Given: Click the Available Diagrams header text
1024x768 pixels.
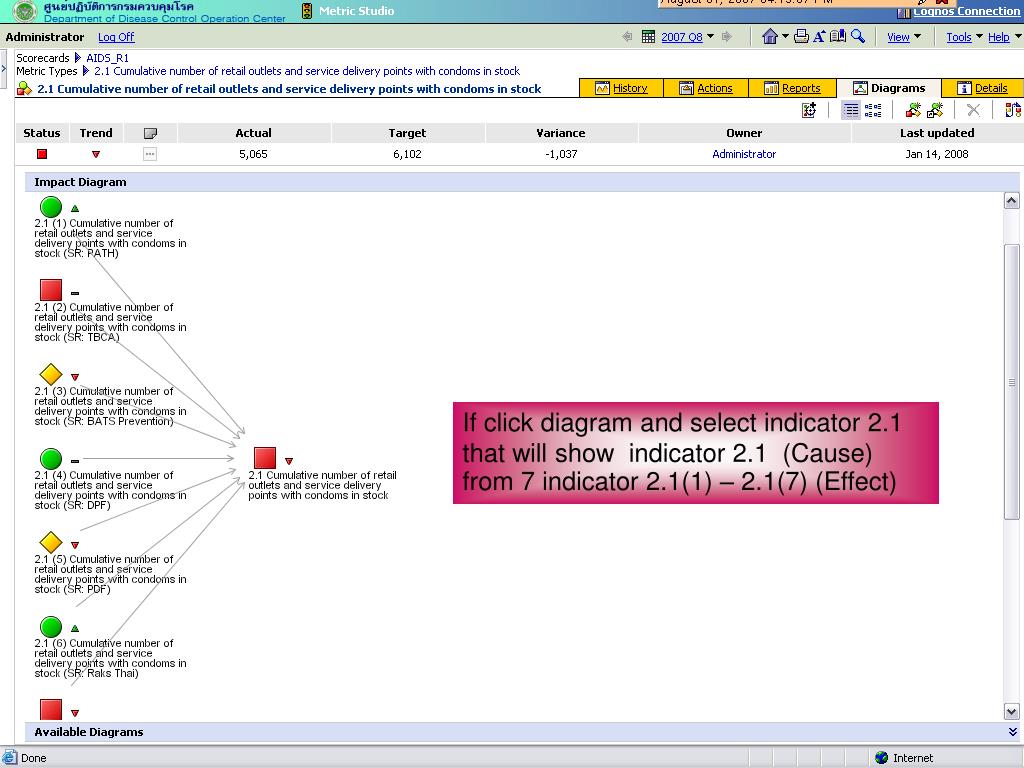Looking at the screenshot, I should tap(89, 732).
